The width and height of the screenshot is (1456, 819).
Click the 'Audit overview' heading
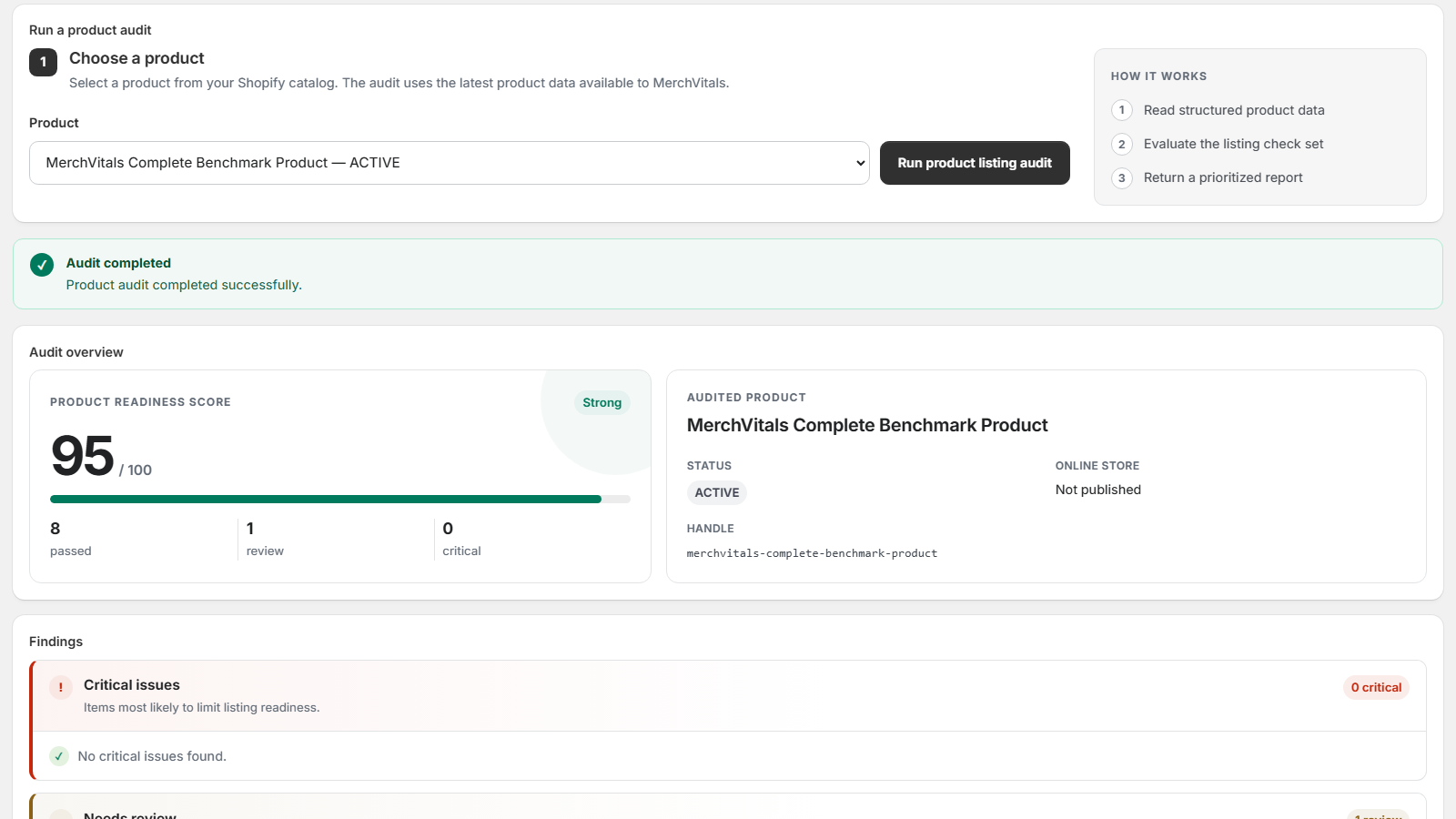[x=76, y=352]
